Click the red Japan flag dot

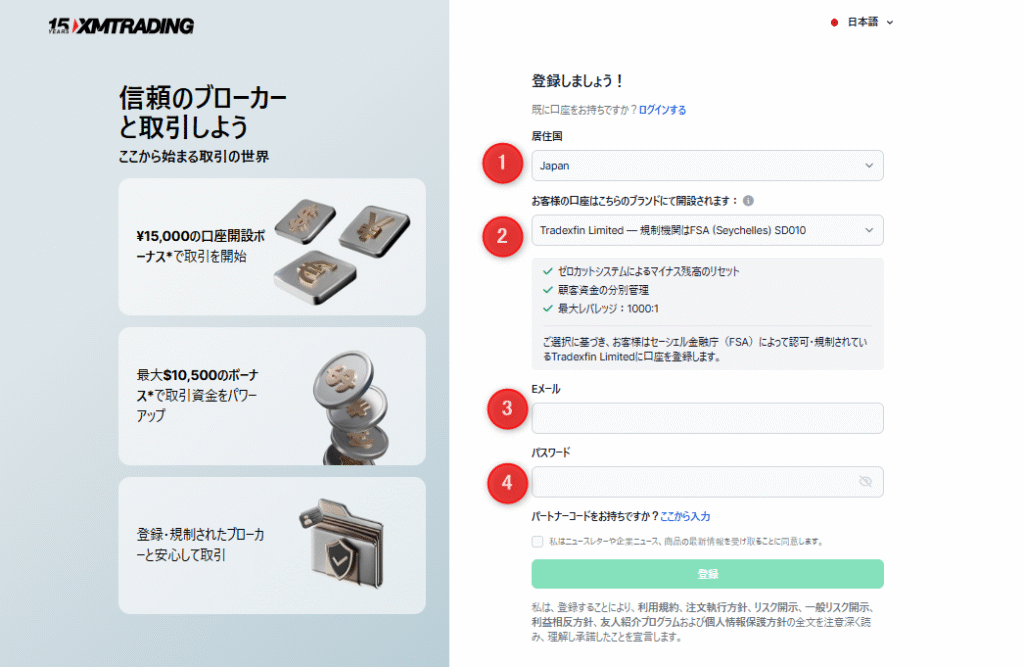click(834, 22)
